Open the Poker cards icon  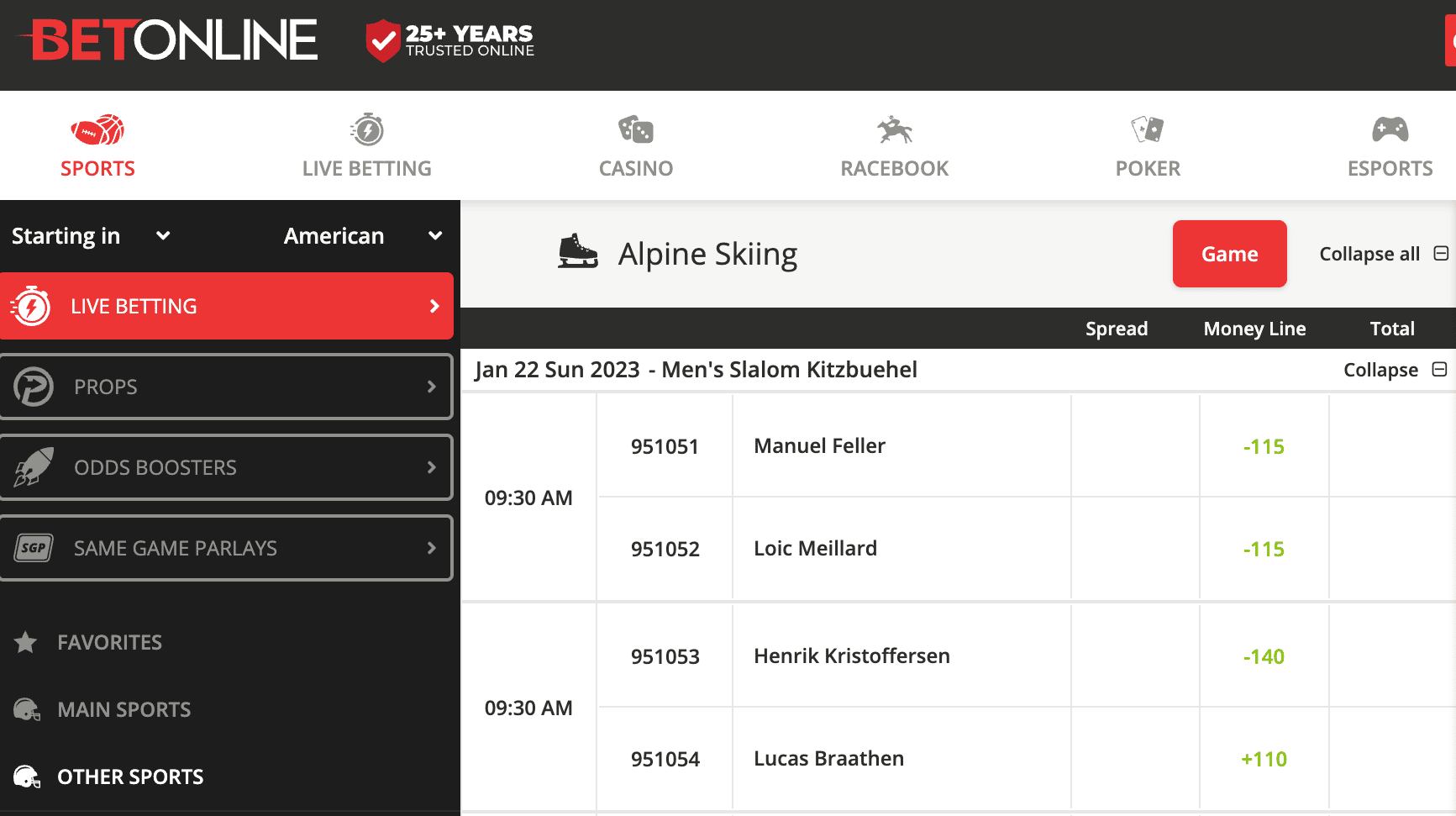(x=1148, y=130)
